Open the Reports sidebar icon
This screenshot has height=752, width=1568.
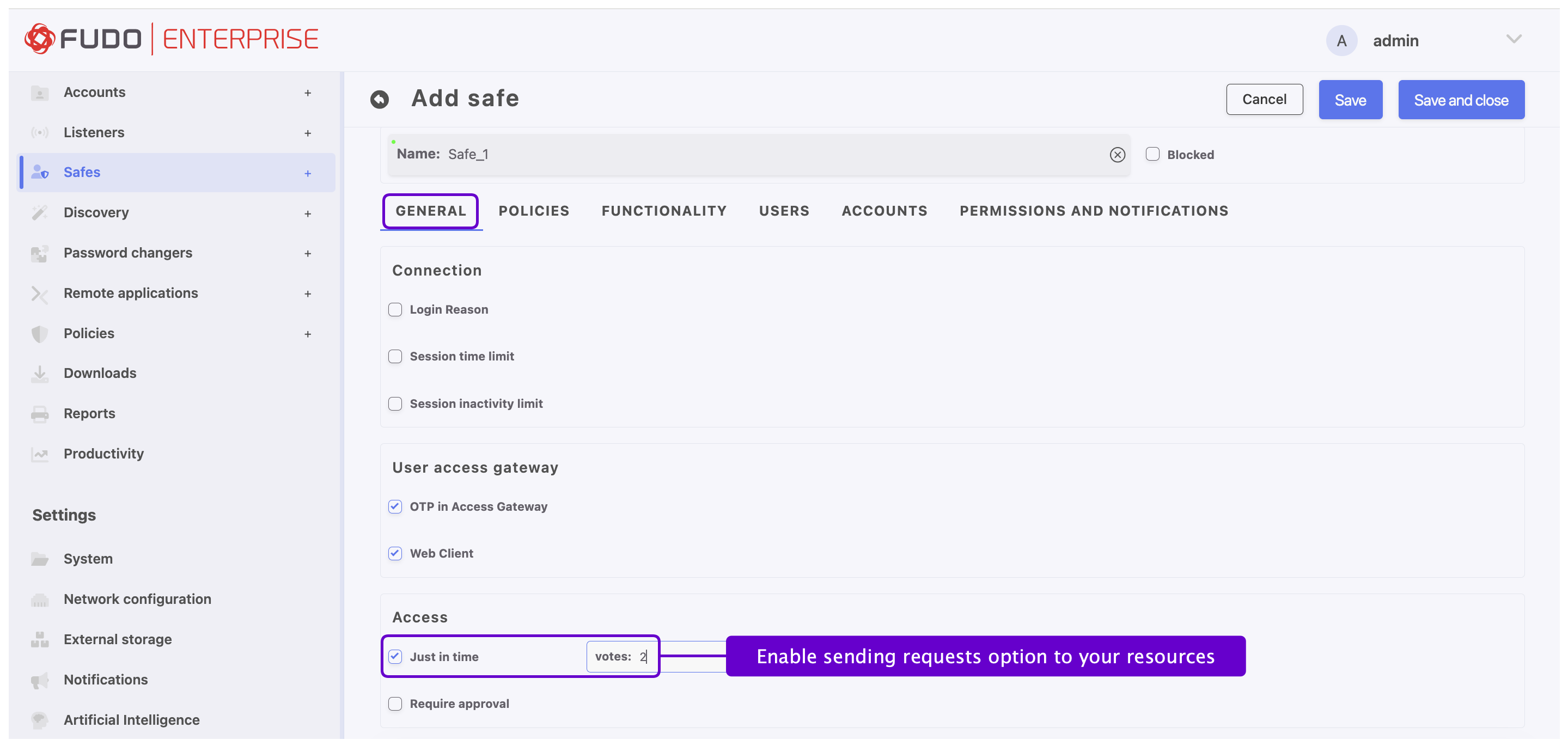(x=40, y=413)
